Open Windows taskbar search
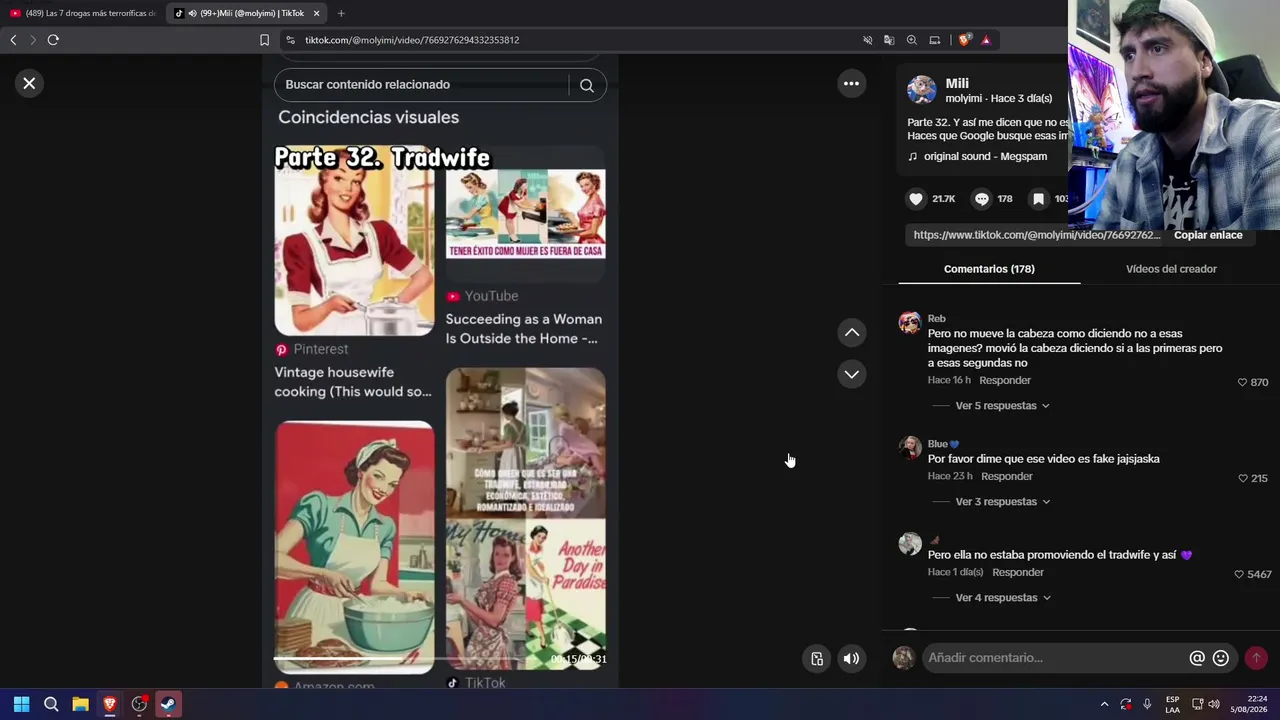This screenshot has height=720, width=1280. pos(51,704)
